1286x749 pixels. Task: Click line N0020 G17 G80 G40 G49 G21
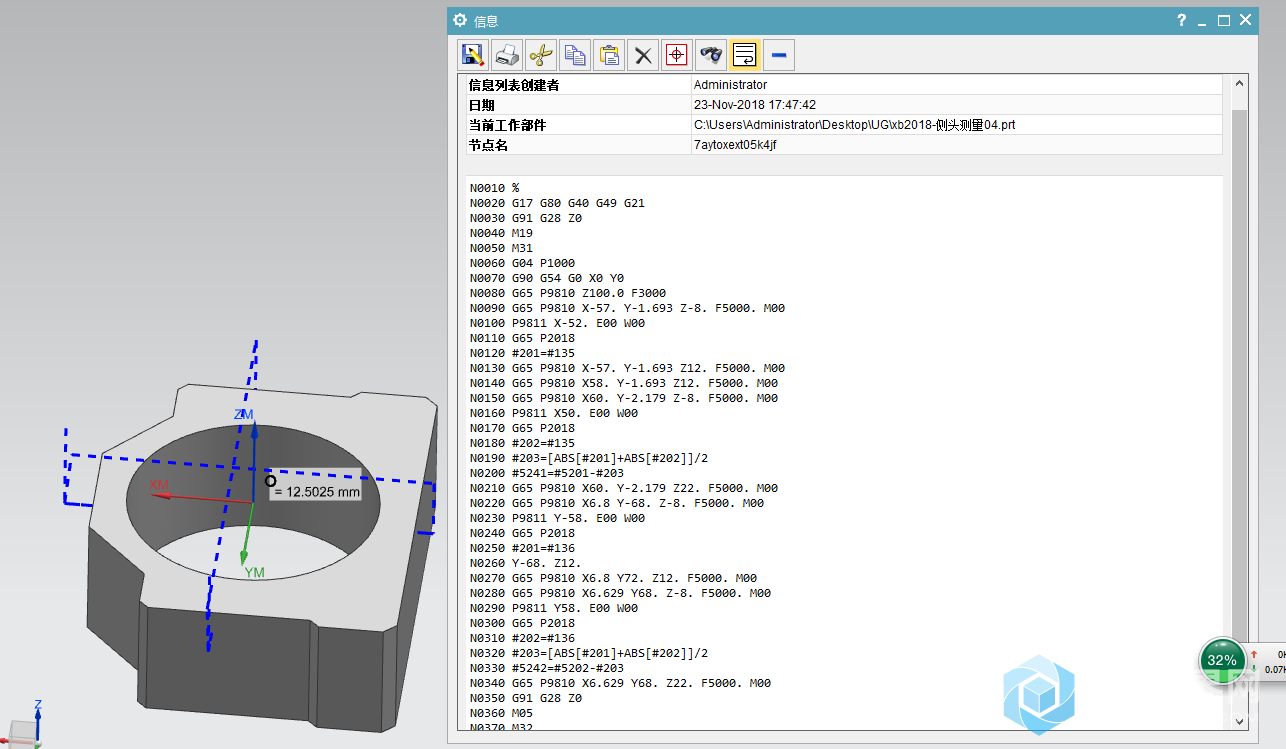(x=557, y=203)
